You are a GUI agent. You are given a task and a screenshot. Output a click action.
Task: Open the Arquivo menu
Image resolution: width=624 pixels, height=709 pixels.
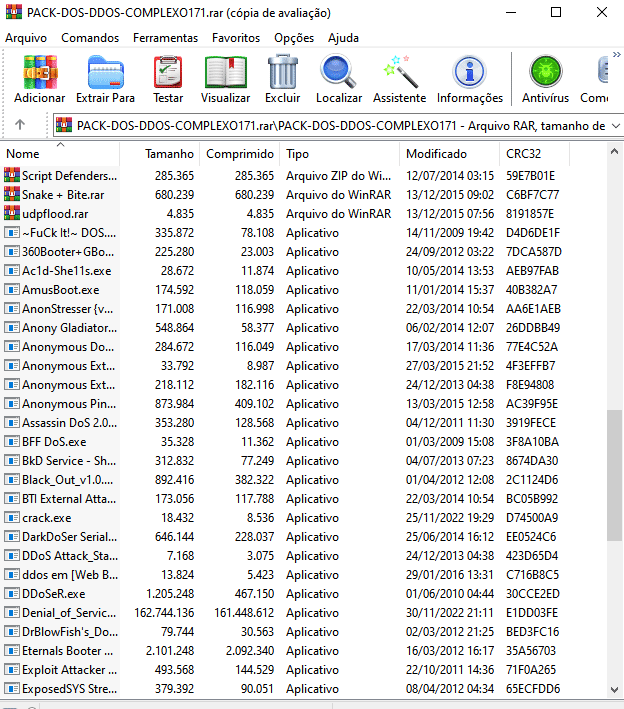tap(26, 38)
